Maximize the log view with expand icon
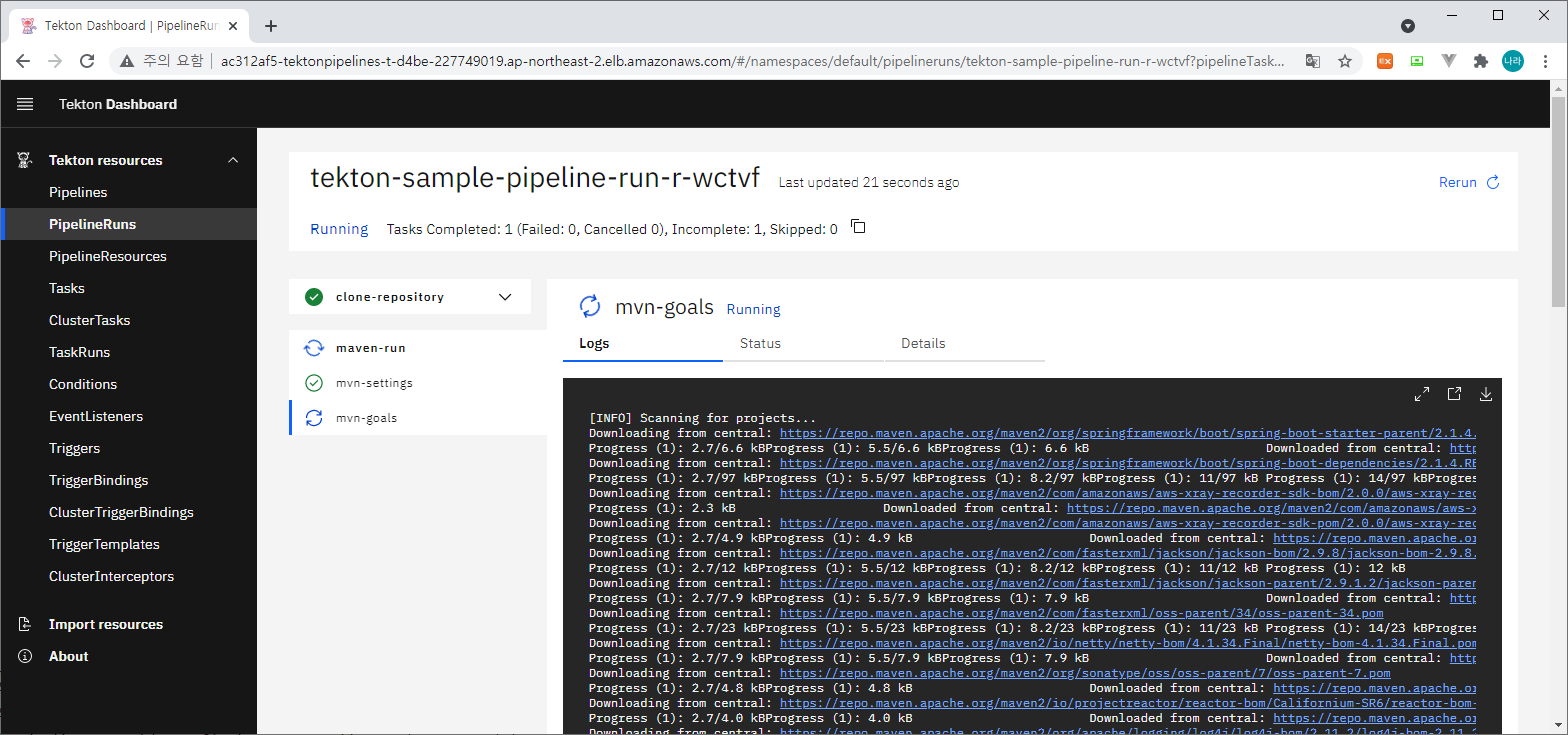 click(1422, 394)
